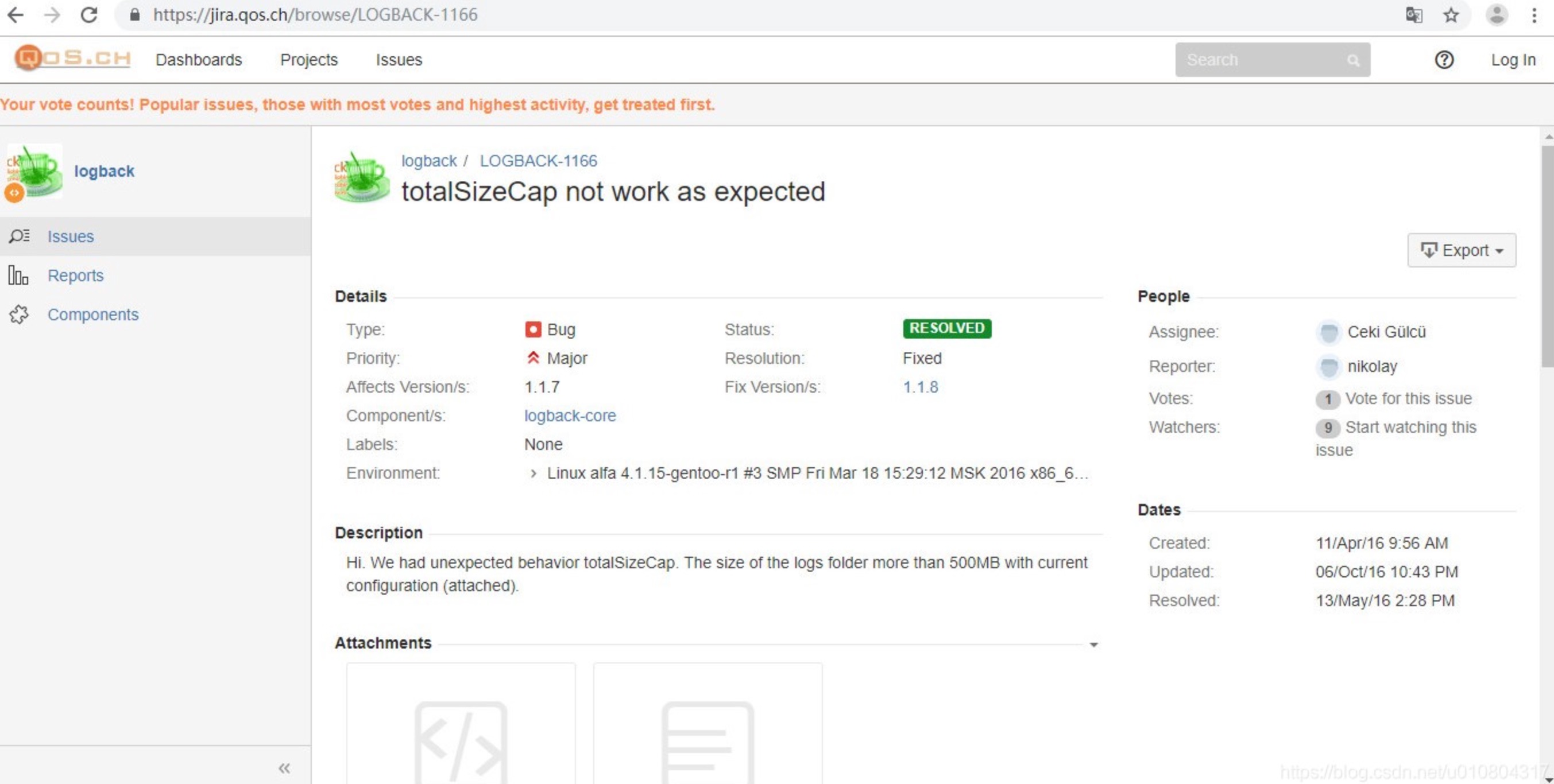Image resolution: width=1554 pixels, height=784 pixels.
Task: Click assignee name Ceki Gülcü
Action: [1386, 332]
